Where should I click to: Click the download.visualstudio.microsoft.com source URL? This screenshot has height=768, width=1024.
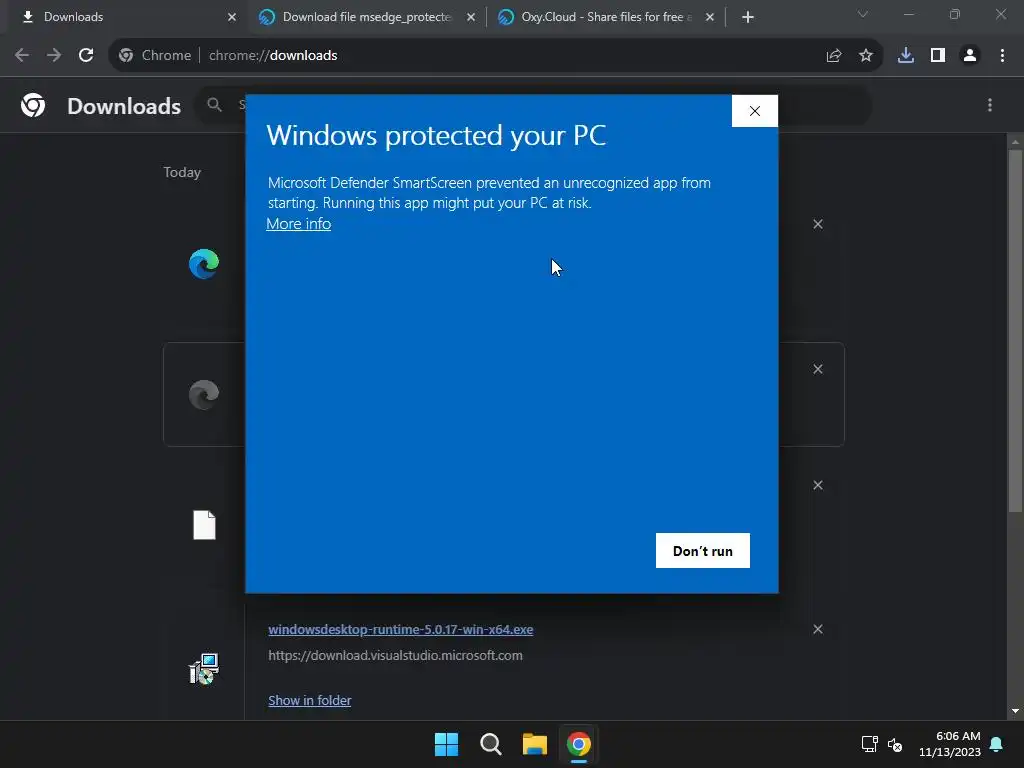[395, 655]
